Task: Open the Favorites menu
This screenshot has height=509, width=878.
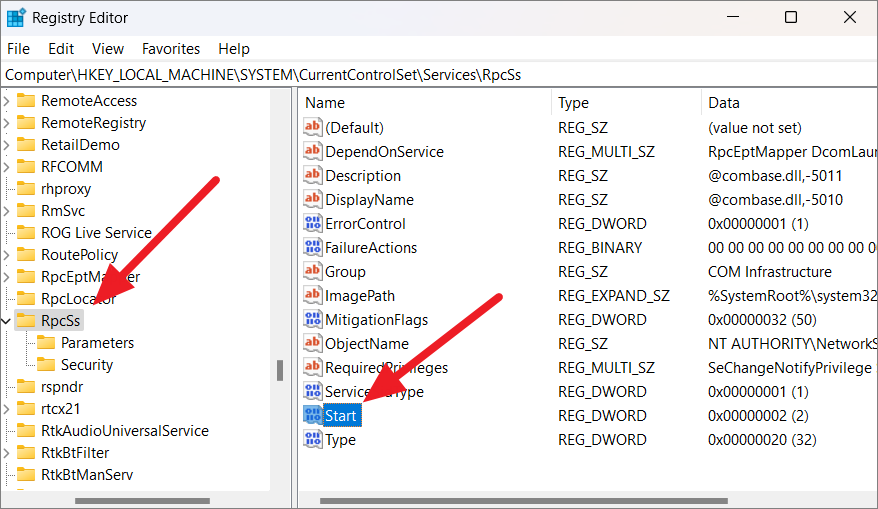Action: 171,49
